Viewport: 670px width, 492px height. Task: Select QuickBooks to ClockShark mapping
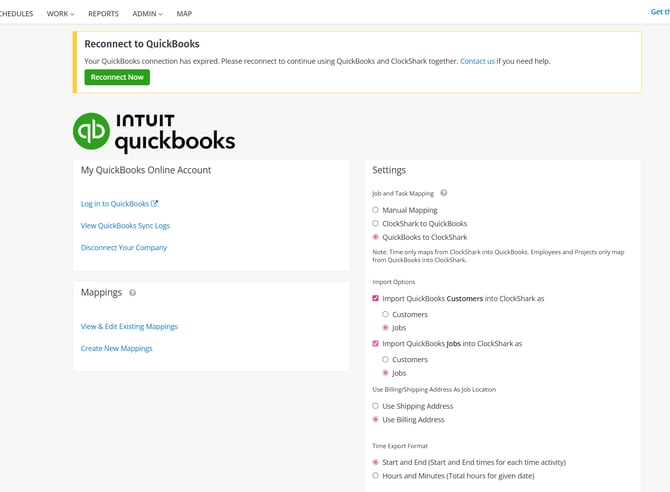pos(375,237)
